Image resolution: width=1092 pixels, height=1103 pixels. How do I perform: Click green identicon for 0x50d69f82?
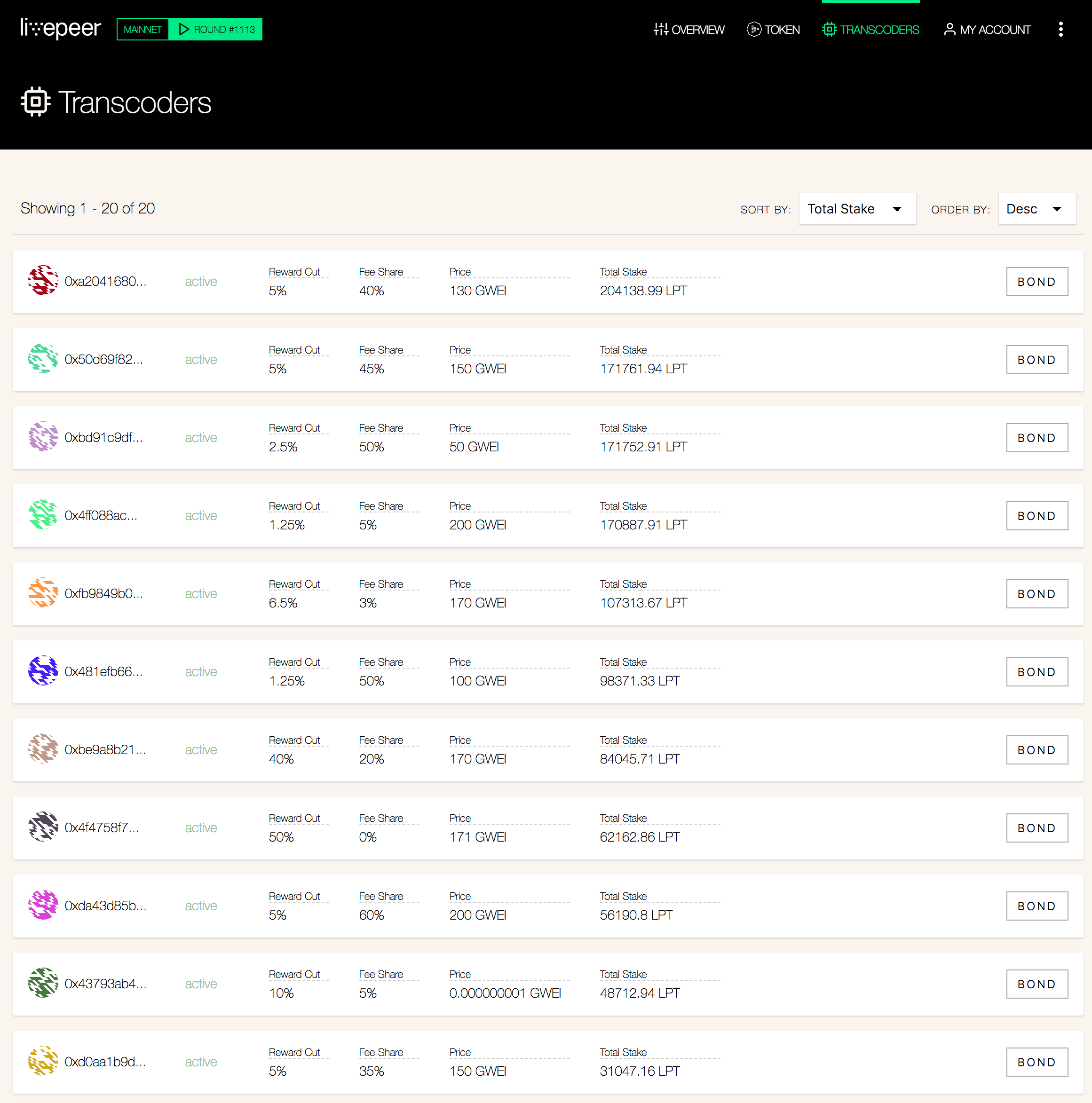(43, 359)
